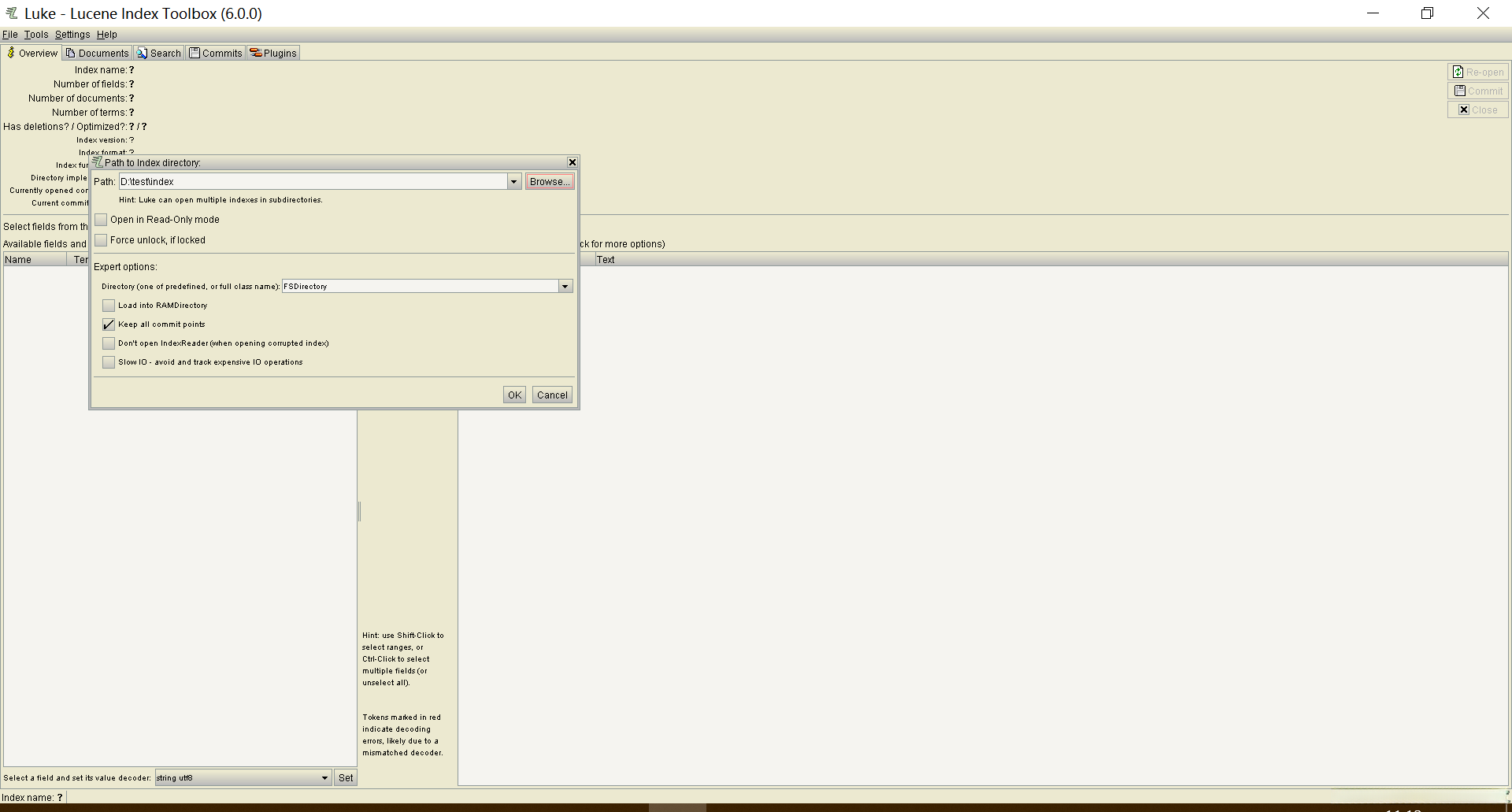This screenshot has width=1512, height=812.
Task: Click the Overview tab icon
Action: [11, 53]
